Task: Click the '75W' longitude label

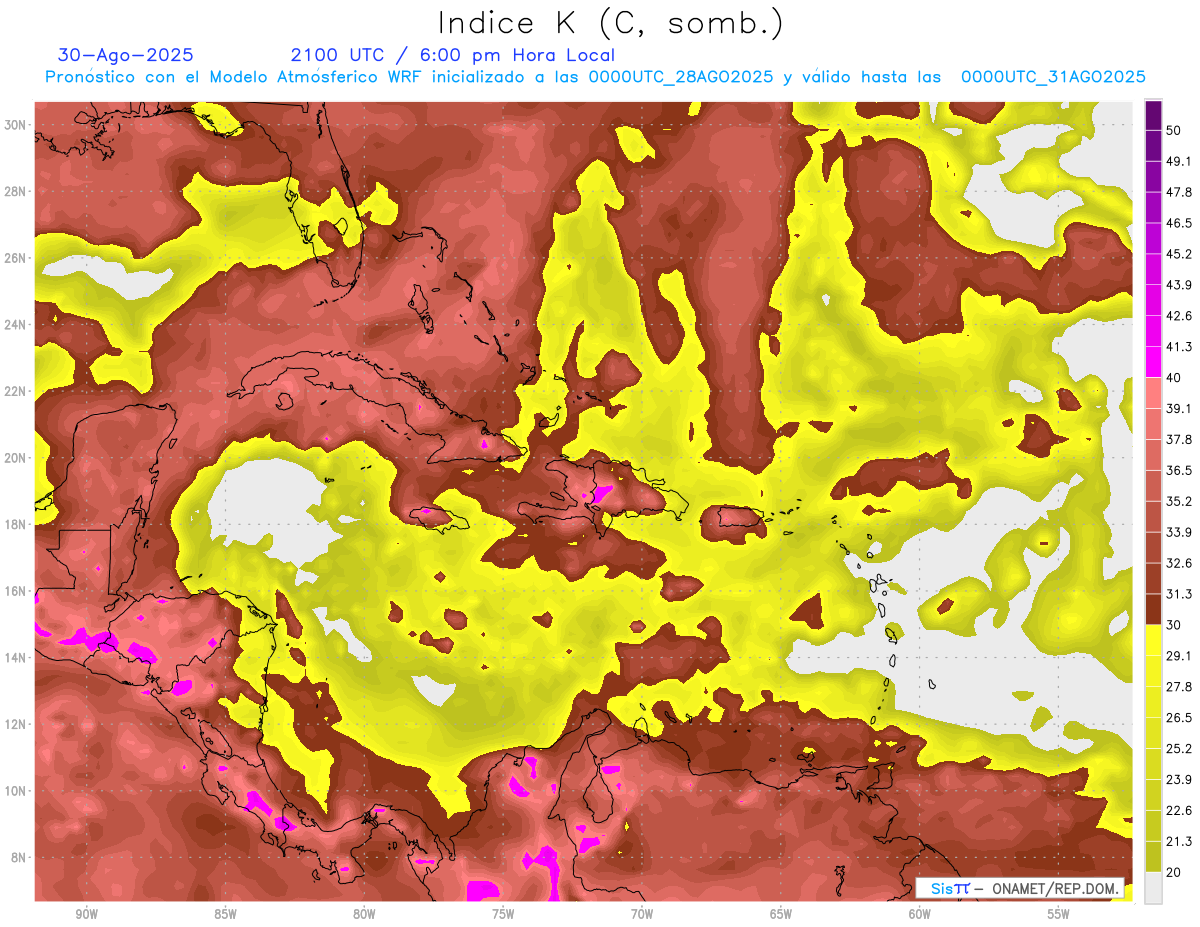Action: [503, 914]
